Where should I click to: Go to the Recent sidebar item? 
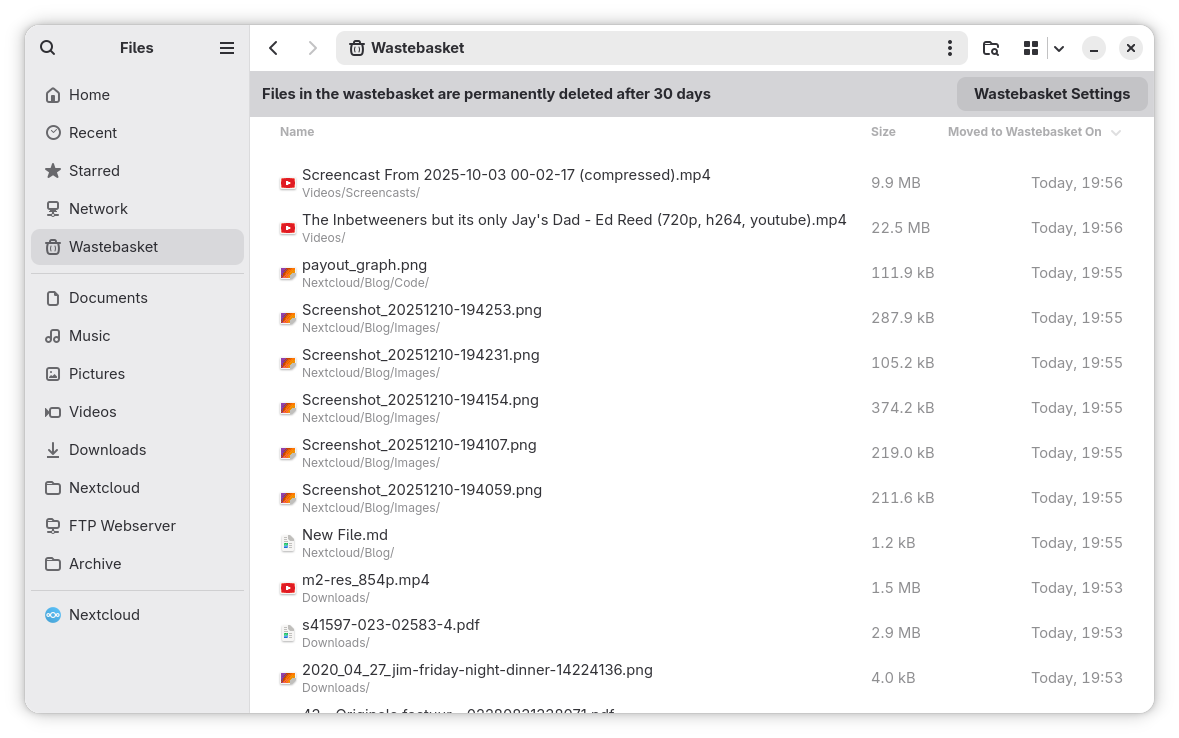pyautogui.click(x=93, y=133)
